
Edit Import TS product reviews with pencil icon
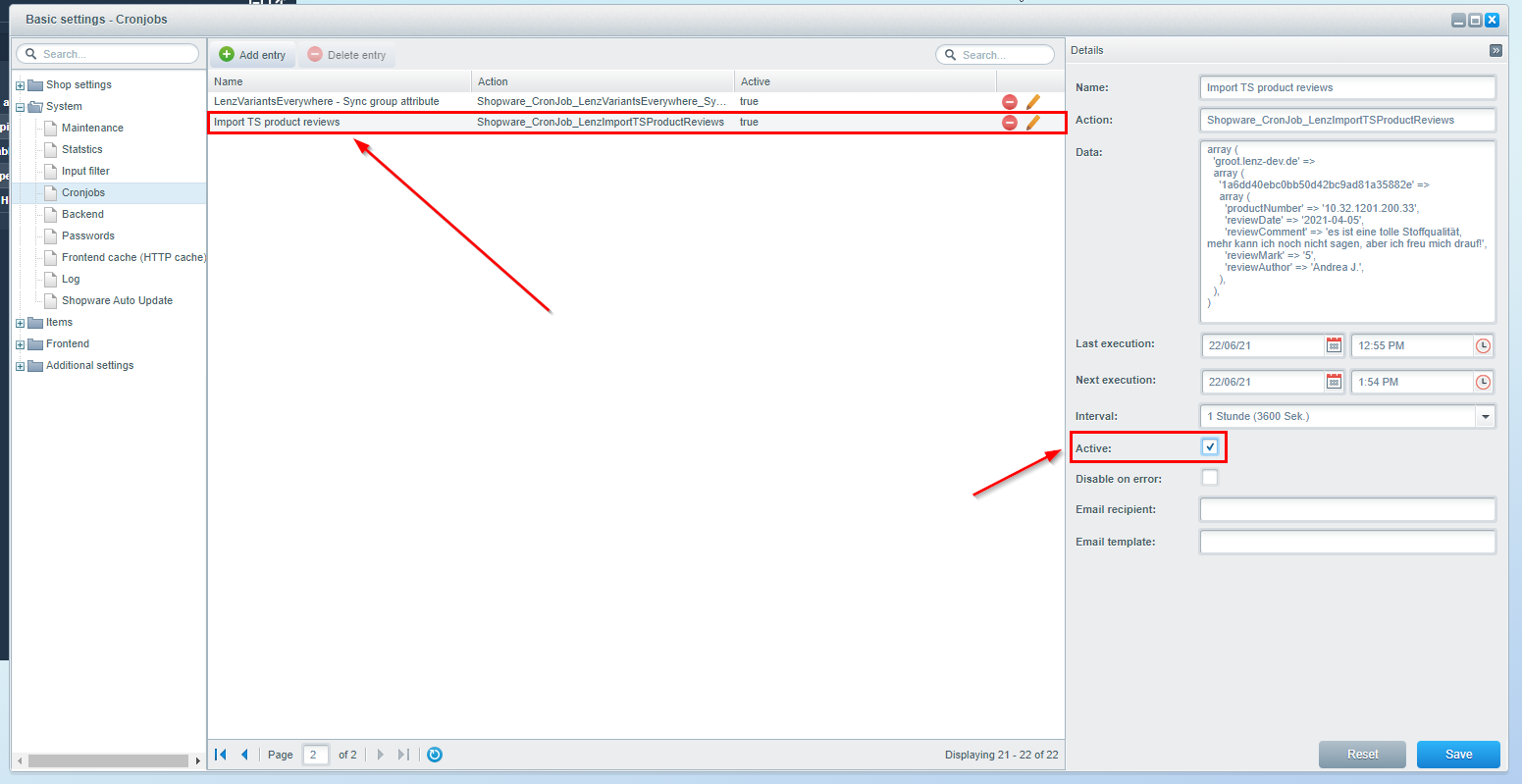tap(1032, 122)
